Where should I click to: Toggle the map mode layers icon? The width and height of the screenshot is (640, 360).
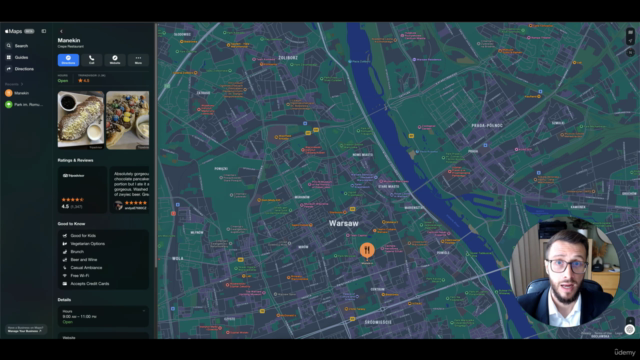(630, 32)
